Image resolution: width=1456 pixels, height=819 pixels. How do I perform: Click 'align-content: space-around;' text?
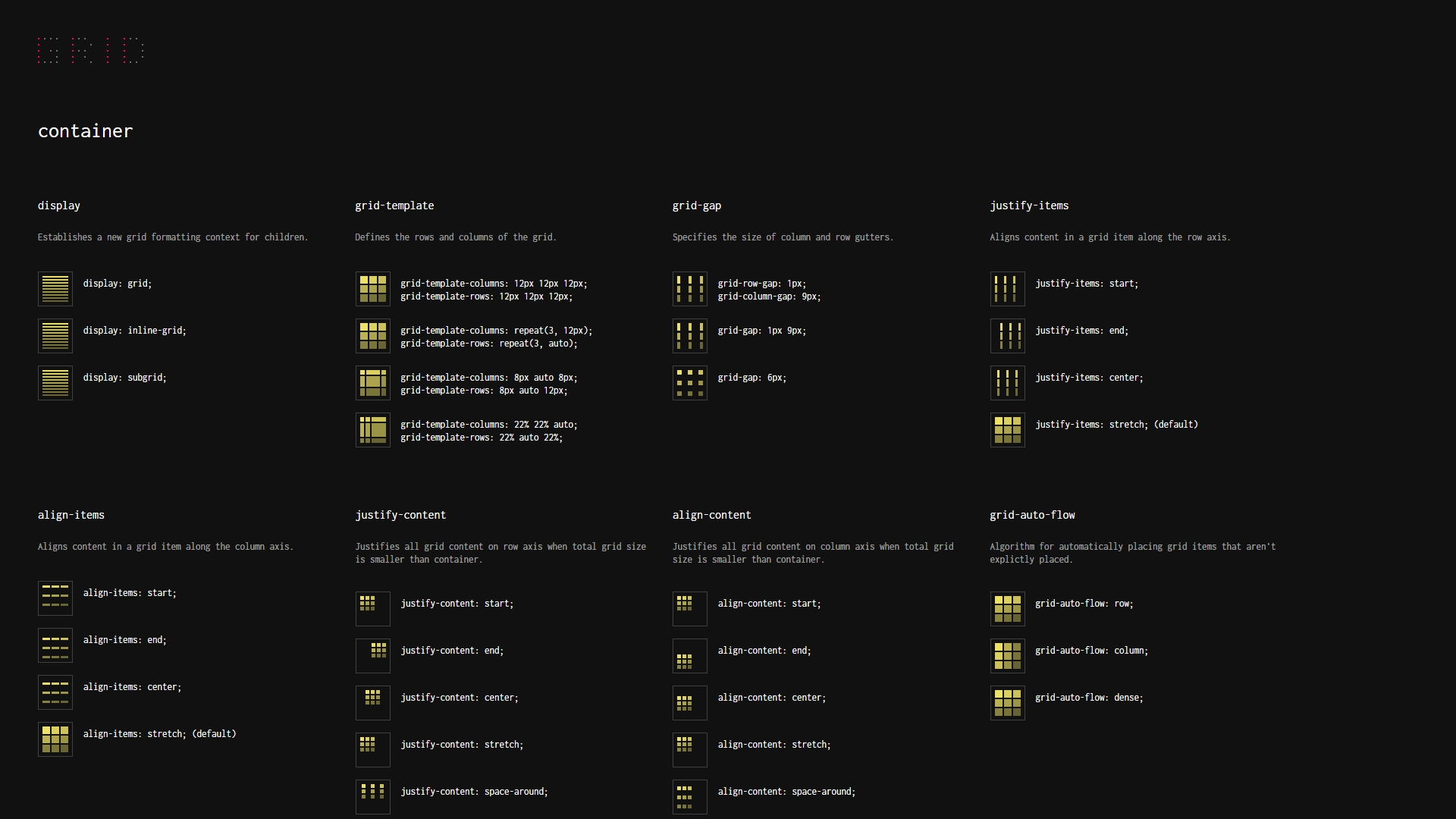(x=787, y=792)
